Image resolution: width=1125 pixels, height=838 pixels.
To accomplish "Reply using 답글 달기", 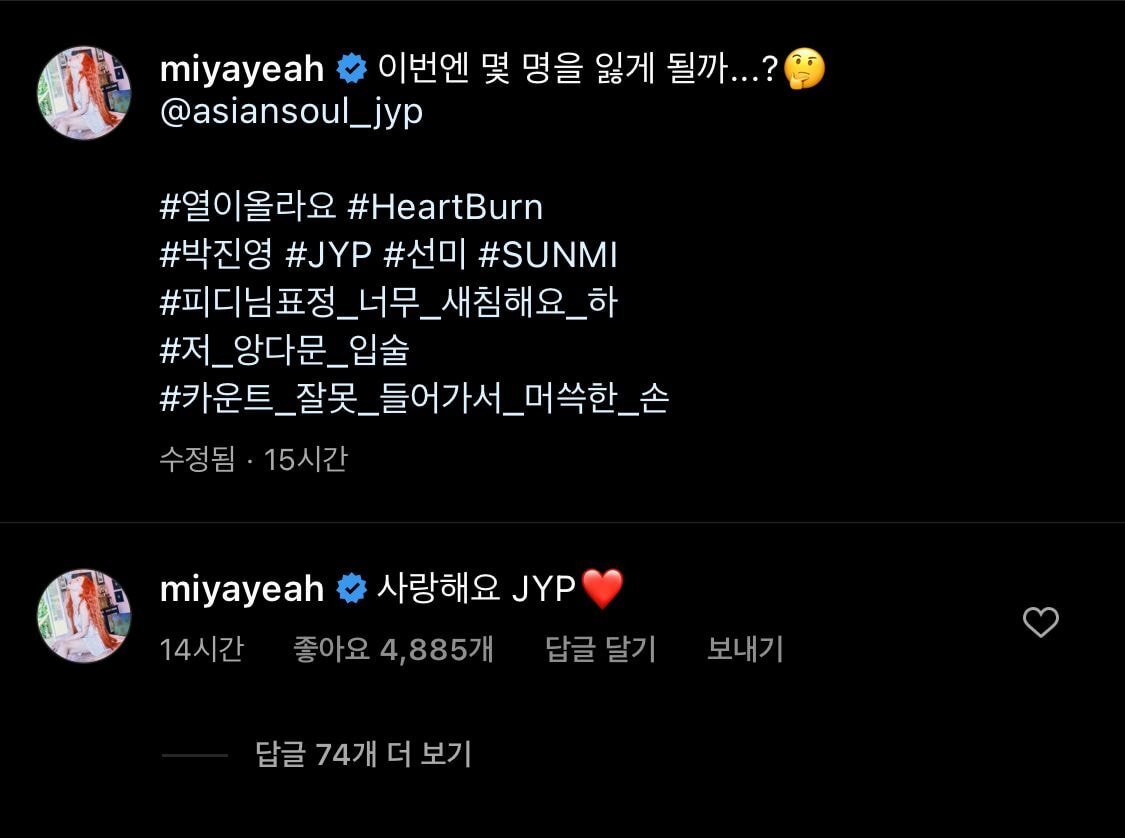I will pos(601,649).
